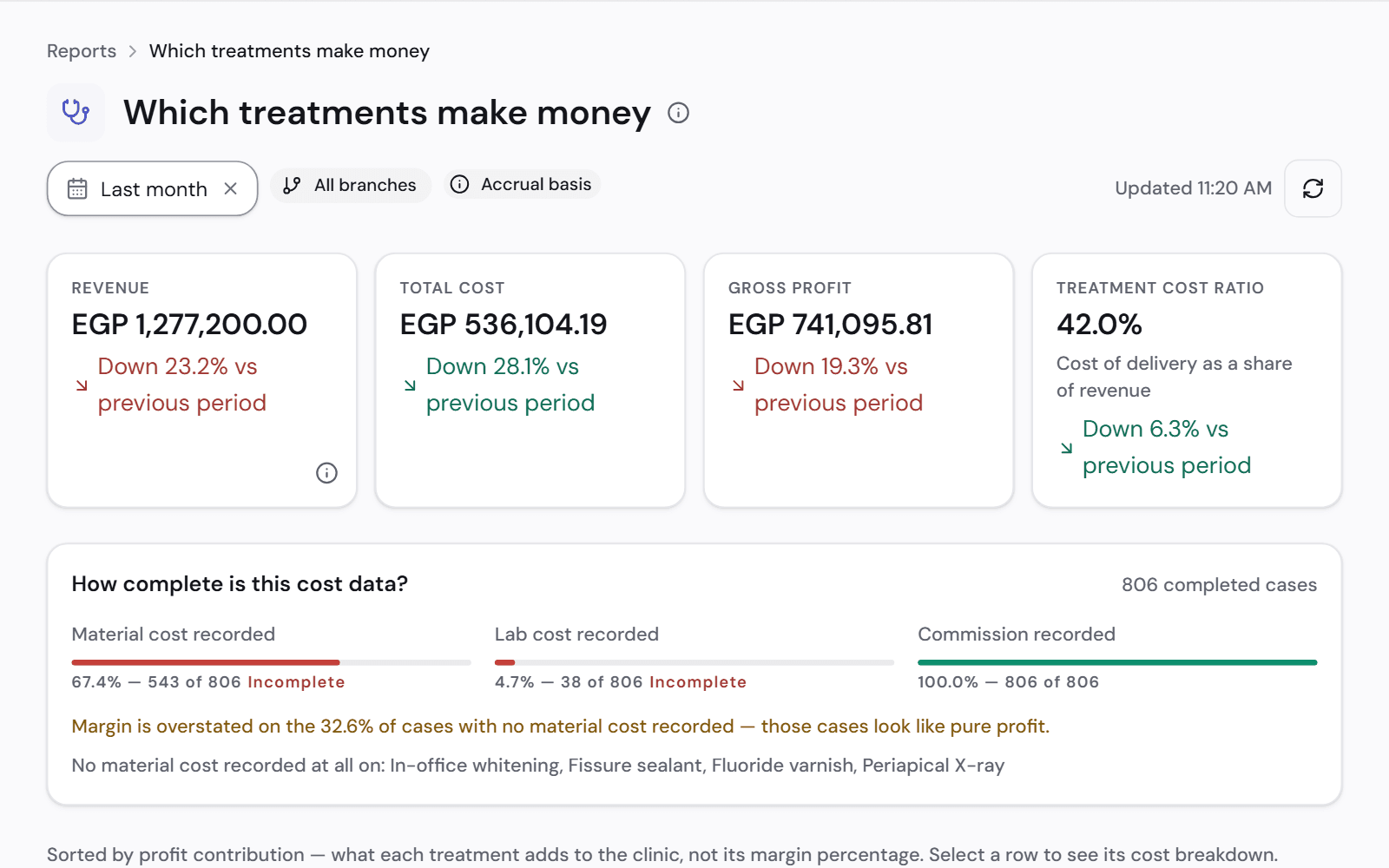1389x868 pixels.
Task: Select revenue value EGP 1,277,200.00
Action: pyautogui.click(x=189, y=325)
